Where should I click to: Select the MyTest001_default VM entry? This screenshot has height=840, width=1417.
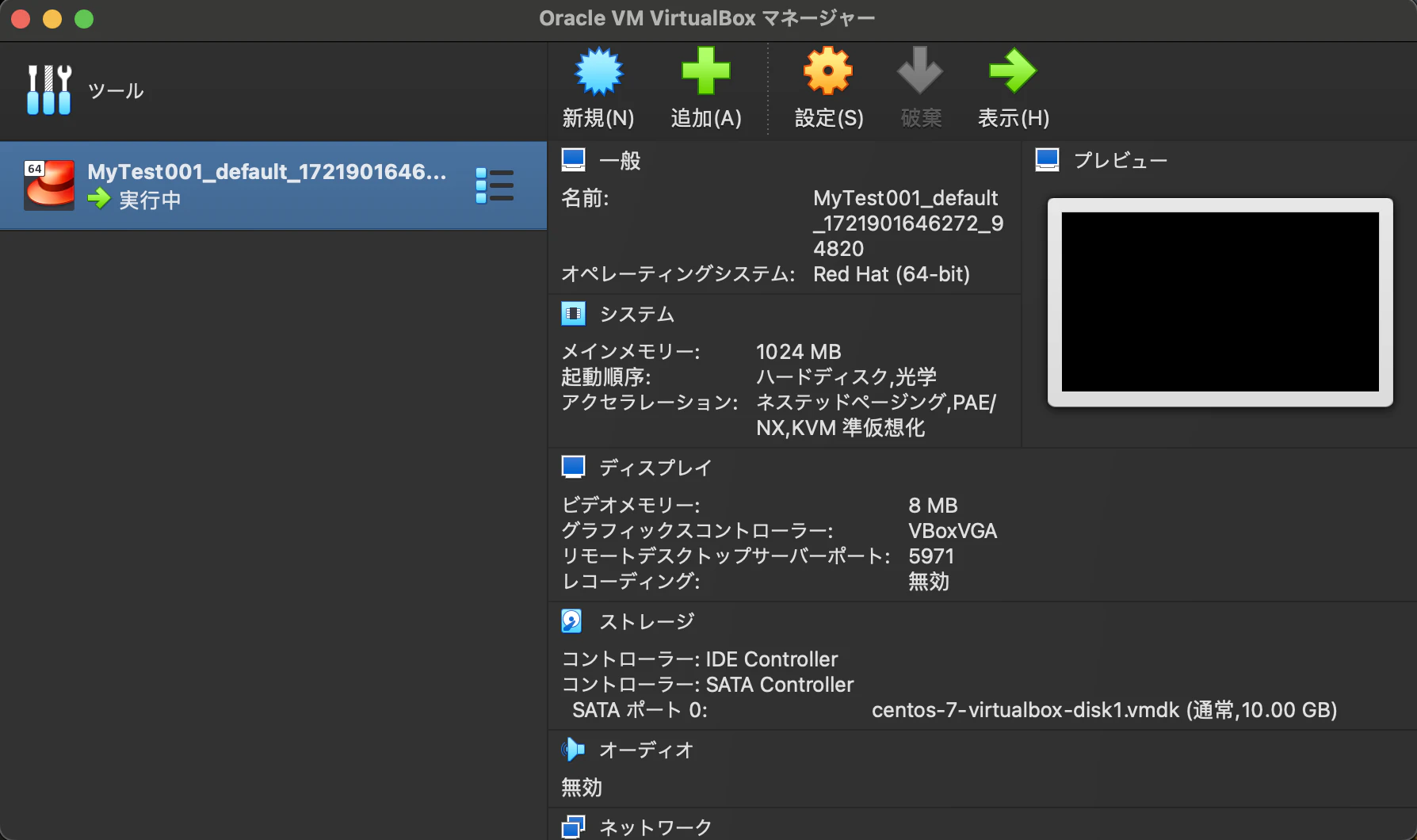273,186
